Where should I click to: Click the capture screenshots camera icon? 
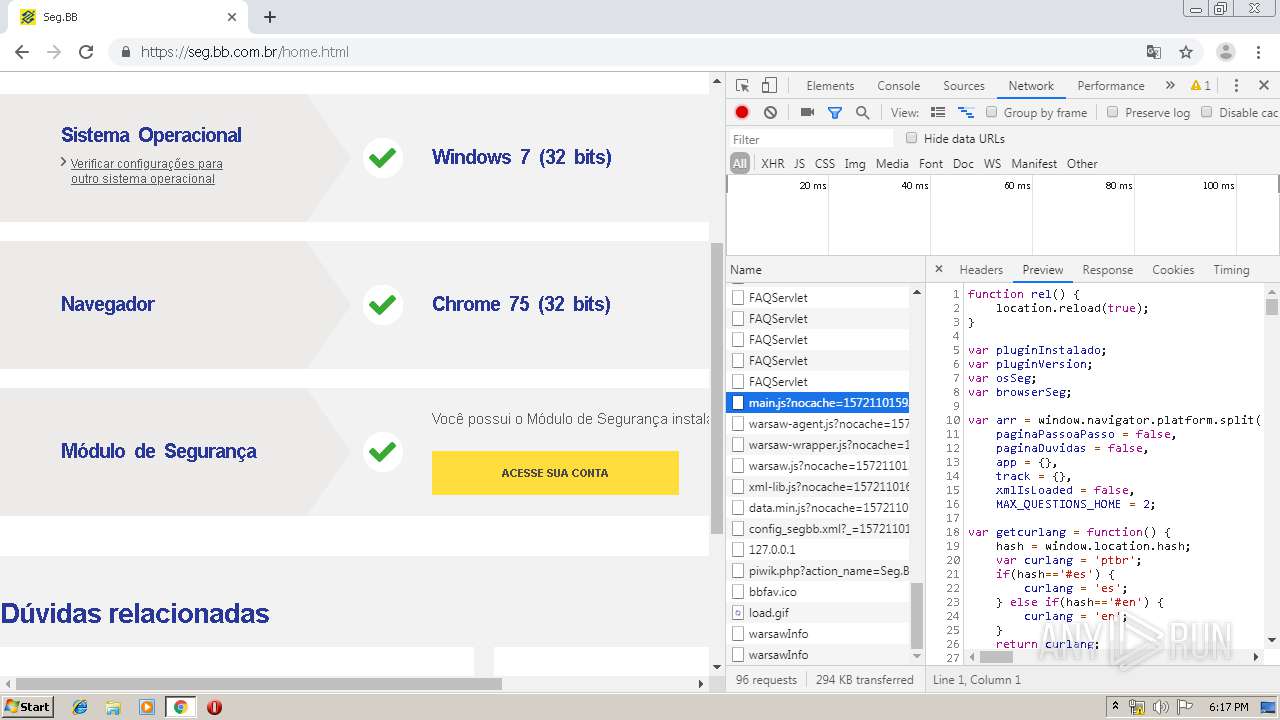coord(807,113)
